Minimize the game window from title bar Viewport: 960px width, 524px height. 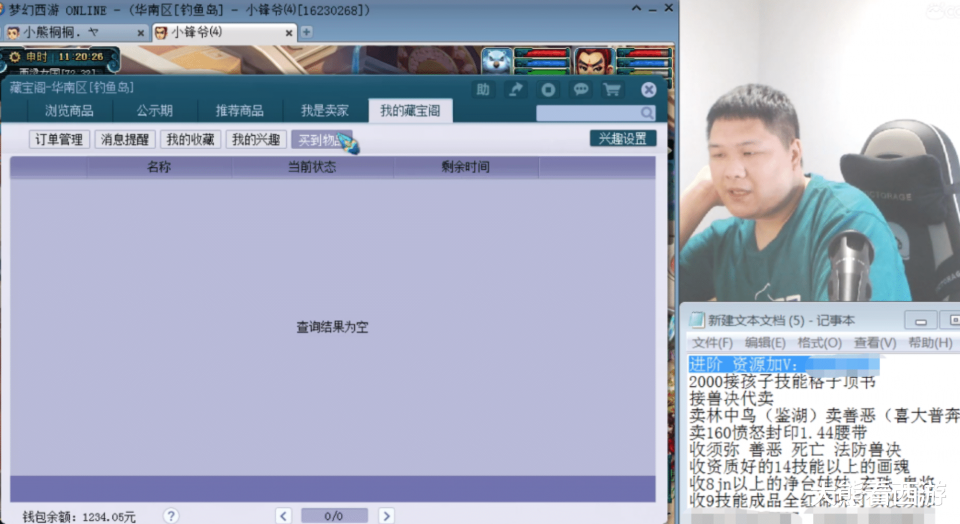coord(653,9)
